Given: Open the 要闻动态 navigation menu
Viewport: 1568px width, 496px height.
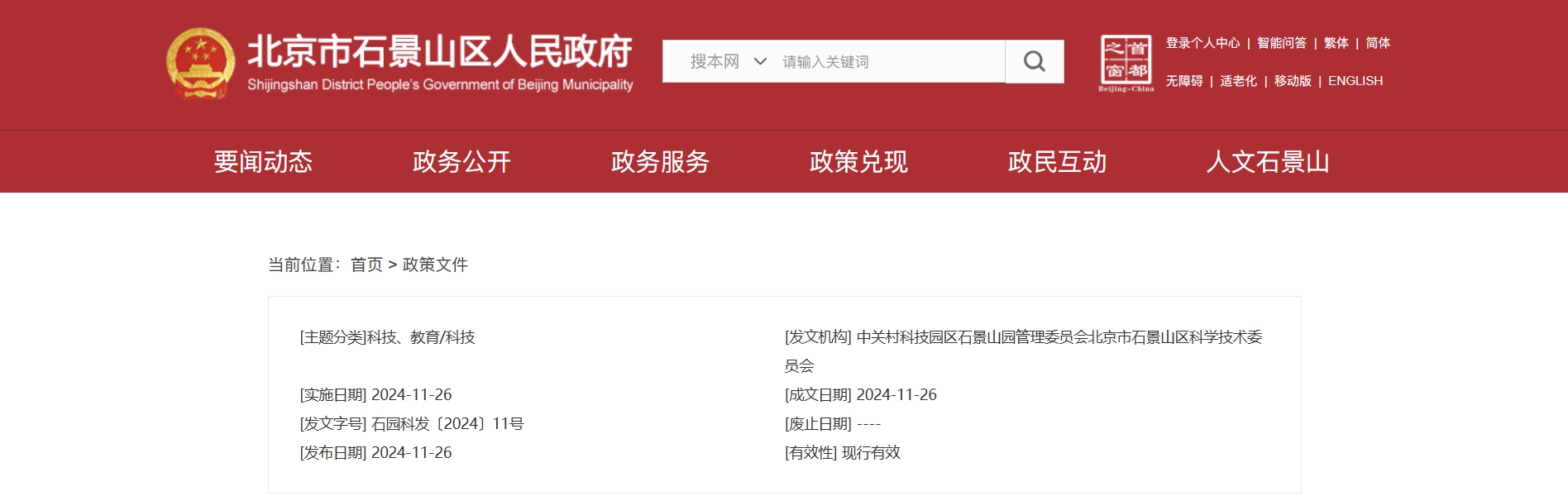Looking at the screenshot, I should tap(263, 162).
